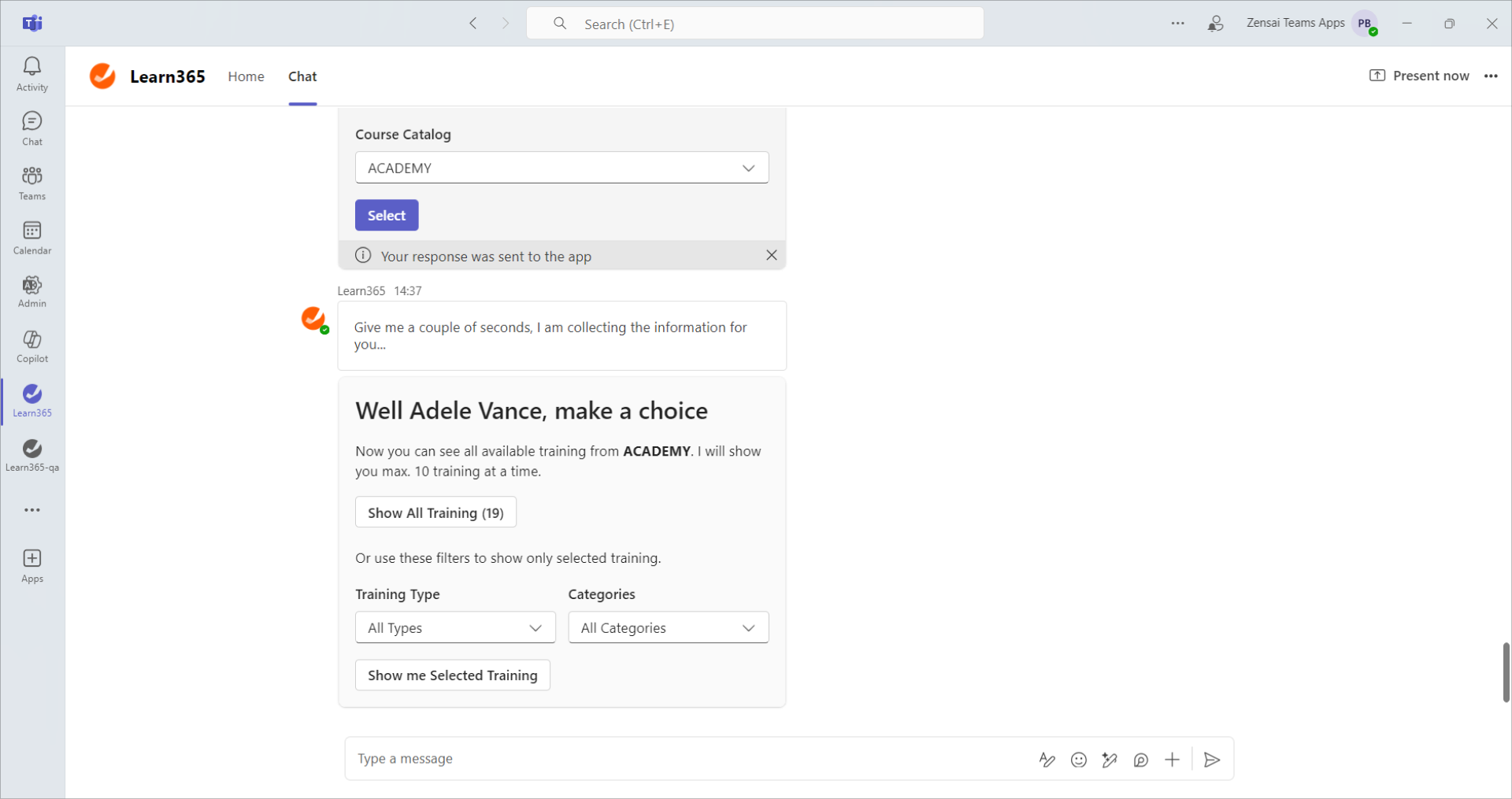Click the plus actions icon in compose box
The height and width of the screenshot is (799, 1512).
click(x=1172, y=760)
